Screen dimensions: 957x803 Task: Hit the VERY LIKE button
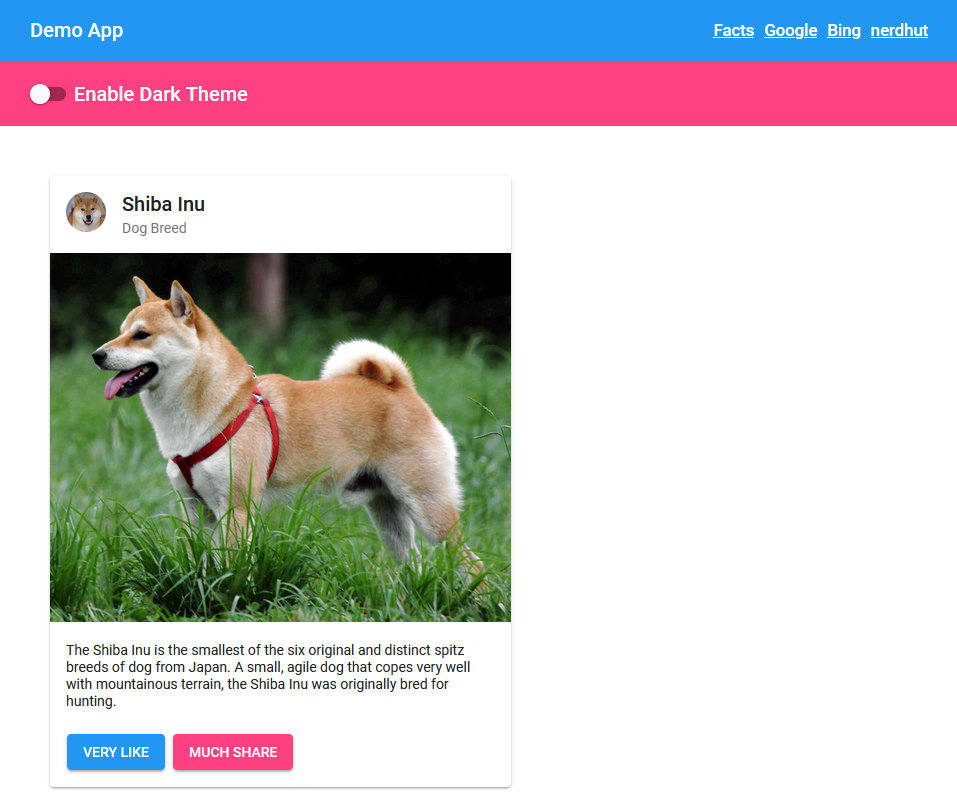(x=116, y=752)
